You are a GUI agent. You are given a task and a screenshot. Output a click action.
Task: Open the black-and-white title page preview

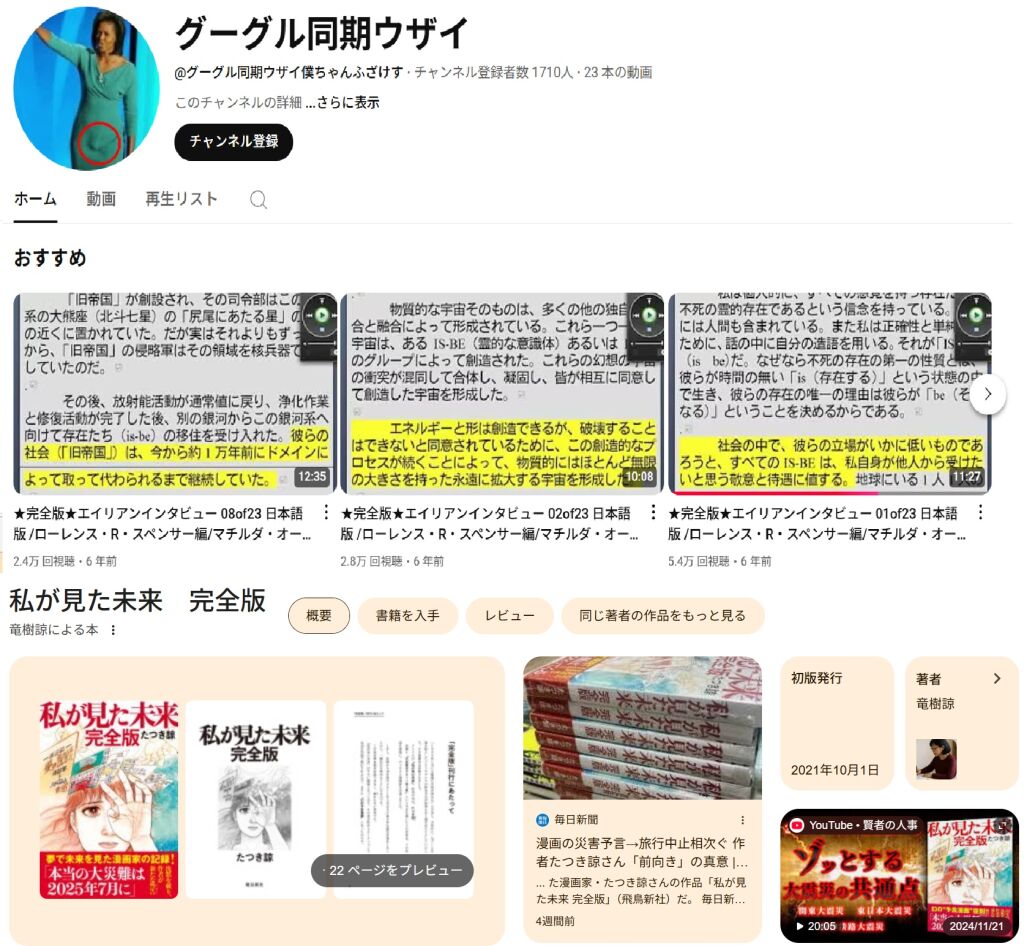(255, 800)
